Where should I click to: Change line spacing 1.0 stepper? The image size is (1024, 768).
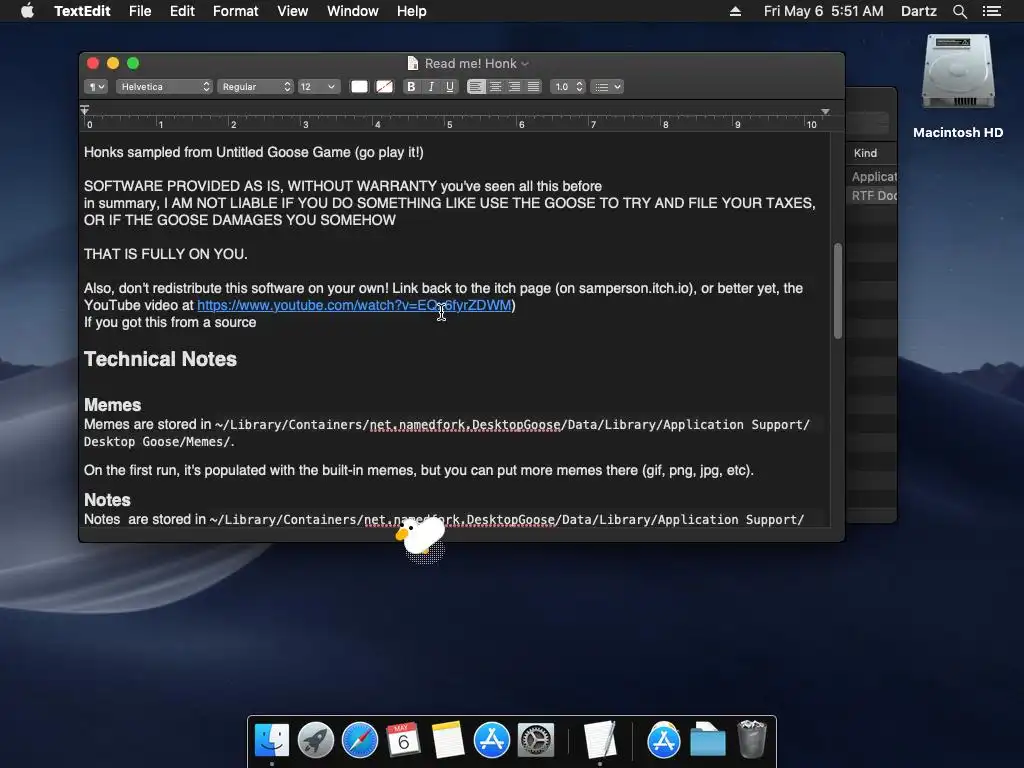(x=568, y=86)
